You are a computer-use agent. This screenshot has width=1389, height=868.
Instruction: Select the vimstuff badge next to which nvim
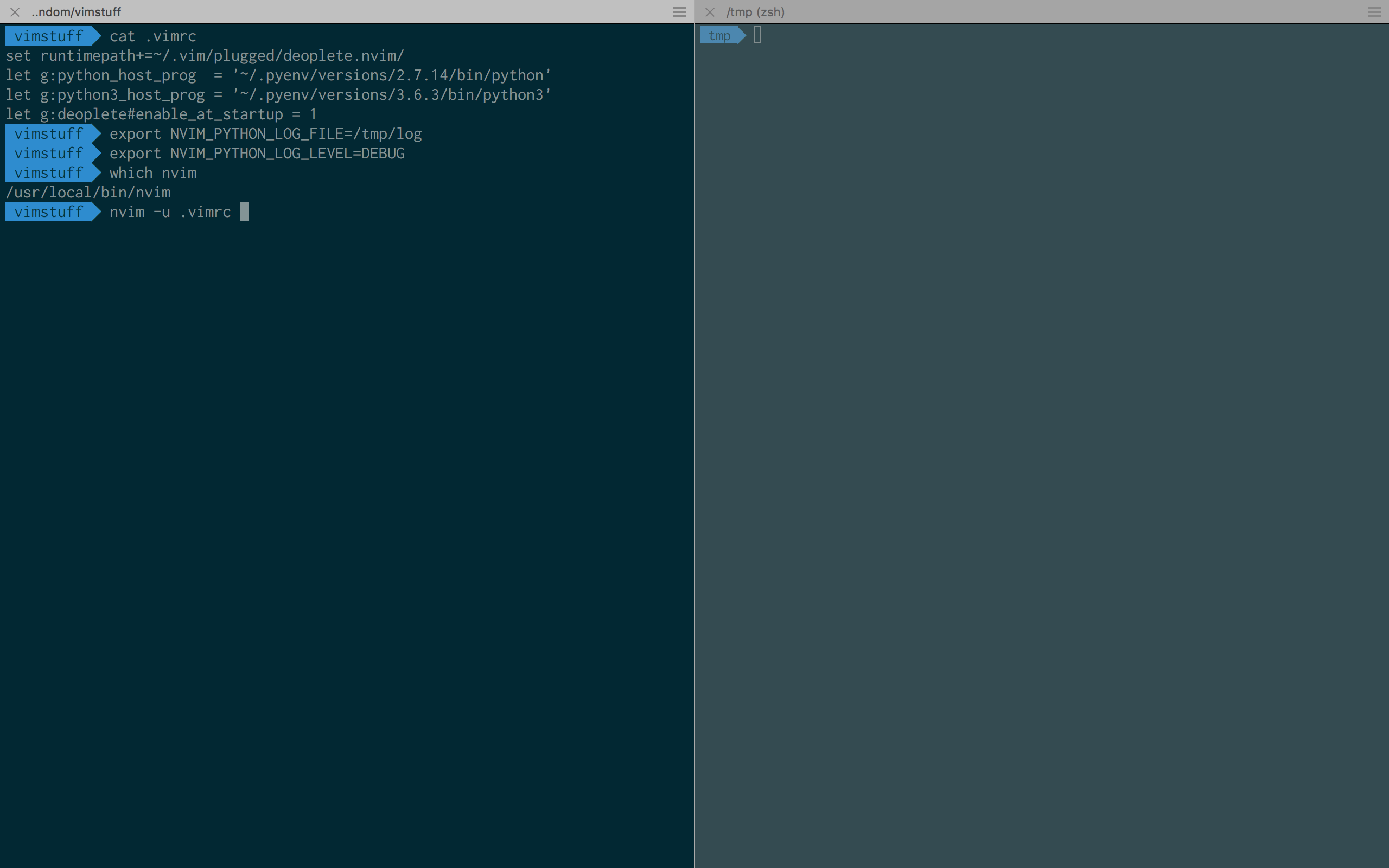point(48,172)
